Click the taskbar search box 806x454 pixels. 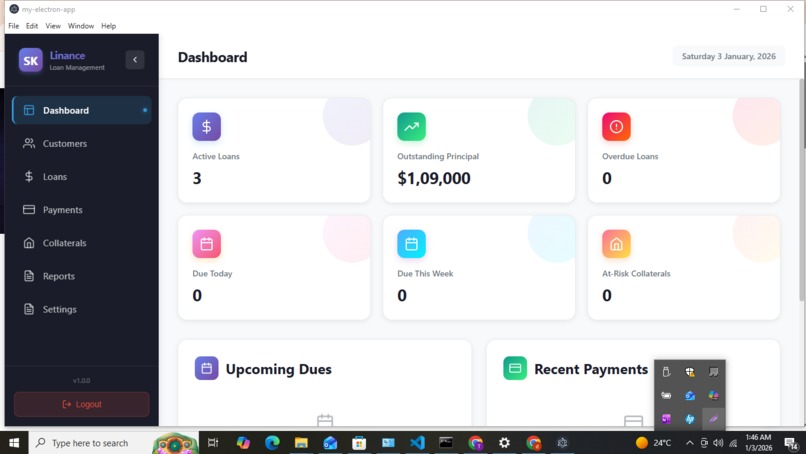(x=113, y=443)
